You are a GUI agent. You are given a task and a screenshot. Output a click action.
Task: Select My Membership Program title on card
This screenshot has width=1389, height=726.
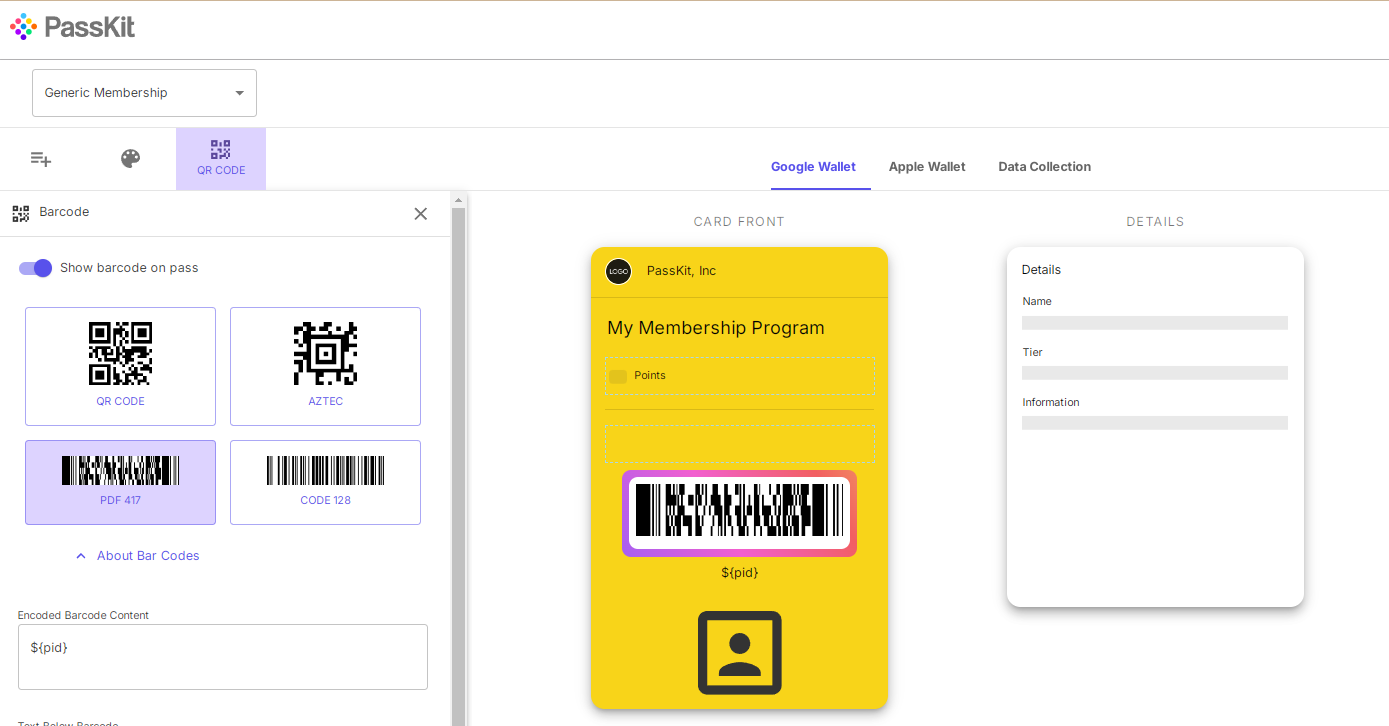[x=716, y=328]
